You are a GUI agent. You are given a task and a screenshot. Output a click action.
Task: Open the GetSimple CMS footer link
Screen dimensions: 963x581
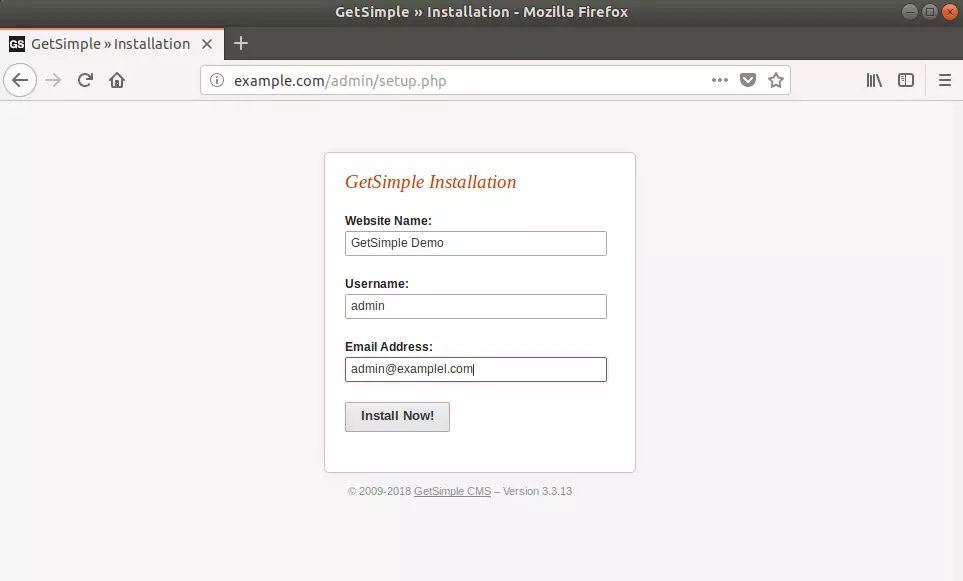point(453,491)
